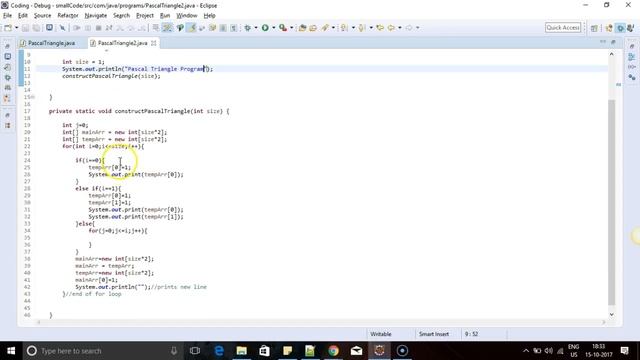
Task: Click the Drop to Frame icon
Action: pyautogui.click(x=156, y=28)
